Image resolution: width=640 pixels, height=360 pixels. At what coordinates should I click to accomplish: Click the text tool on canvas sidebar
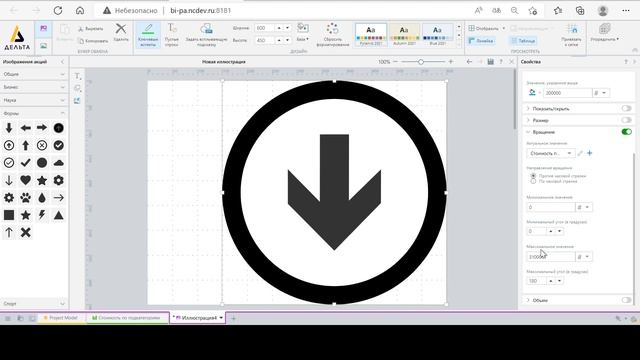pyautogui.click(x=78, y=76)
